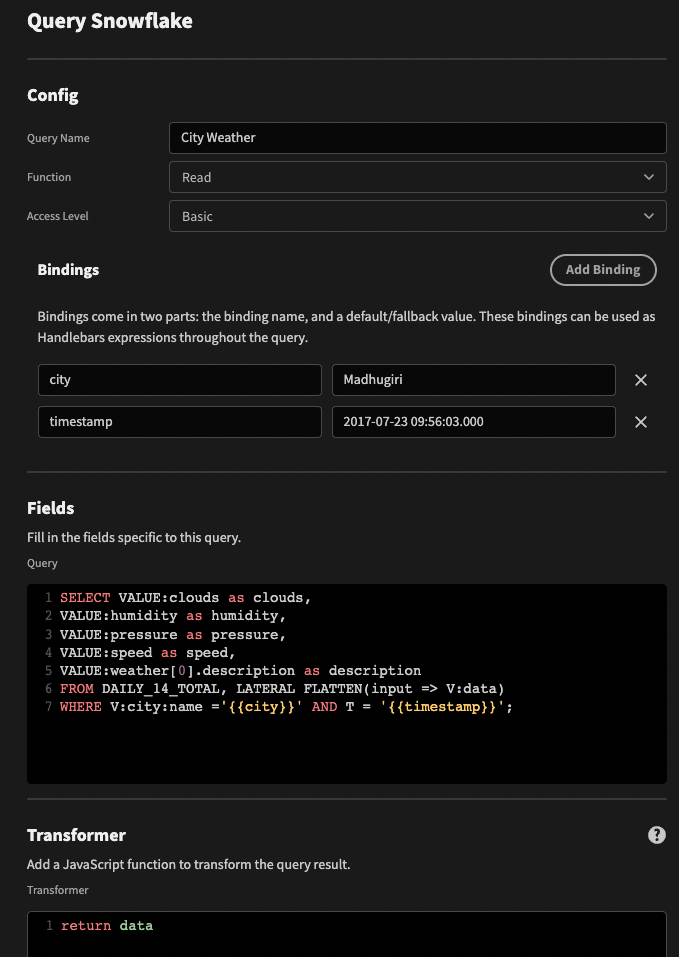This screenshot has width=679, height=957.
Task: Click the VALUE:humidity line in query editor
Action: (x=173, y=616)
